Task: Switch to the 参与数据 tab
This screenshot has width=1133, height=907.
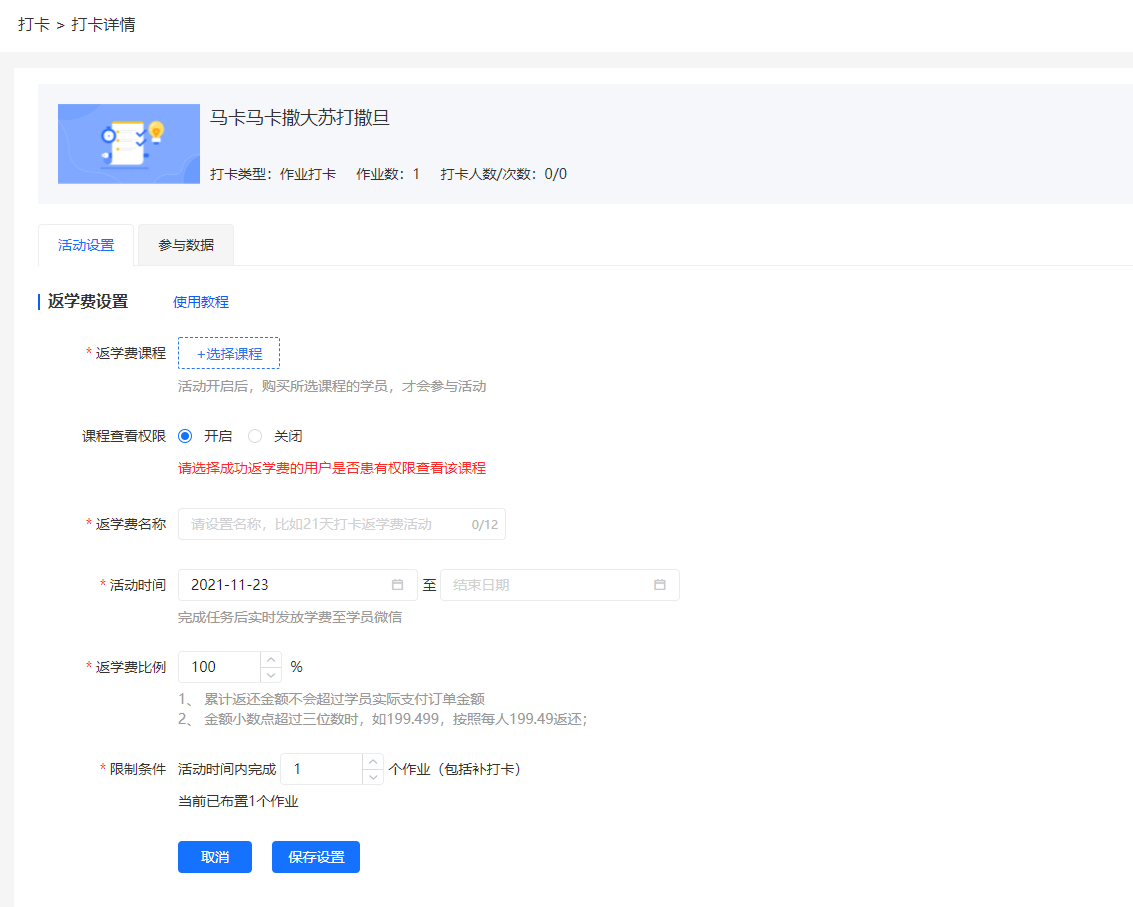Action: [185, 244]
